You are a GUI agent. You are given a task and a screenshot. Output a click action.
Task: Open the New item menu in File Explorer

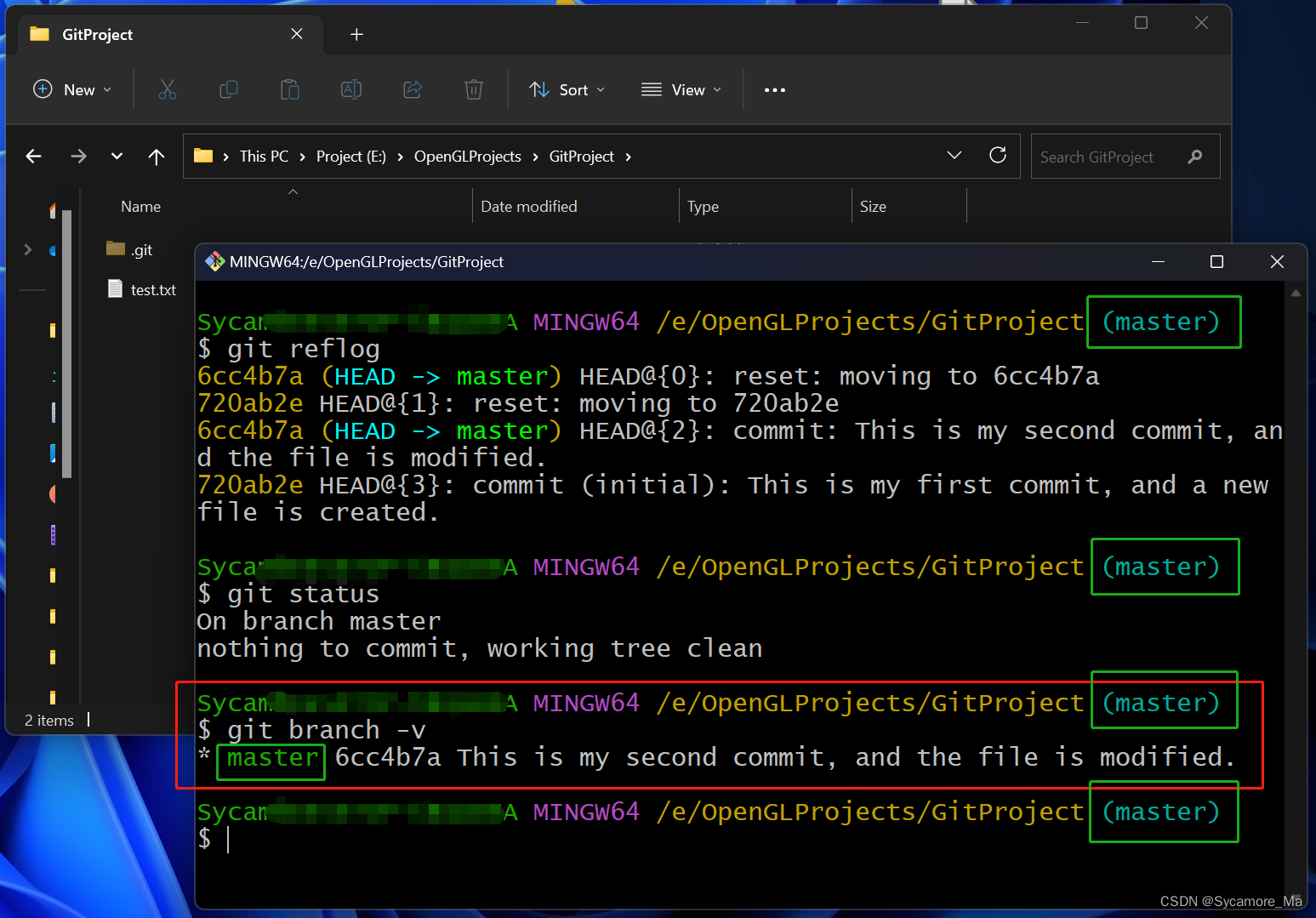pyautogui.click(x=72, y=89)
